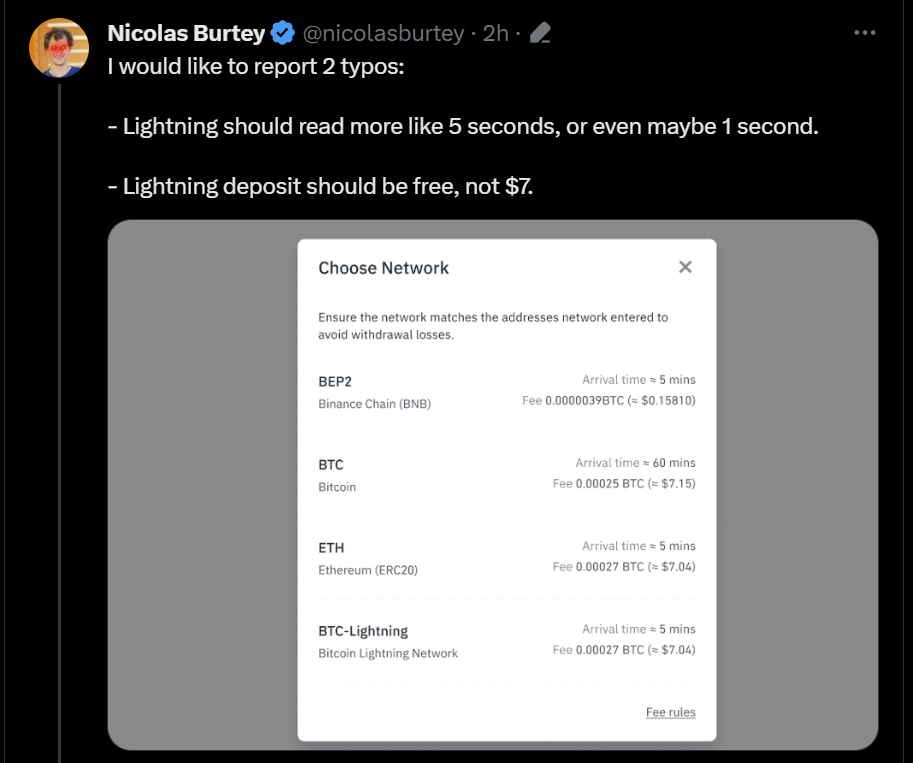
Task: Click the blue verified badge
Action: point(283,33)
